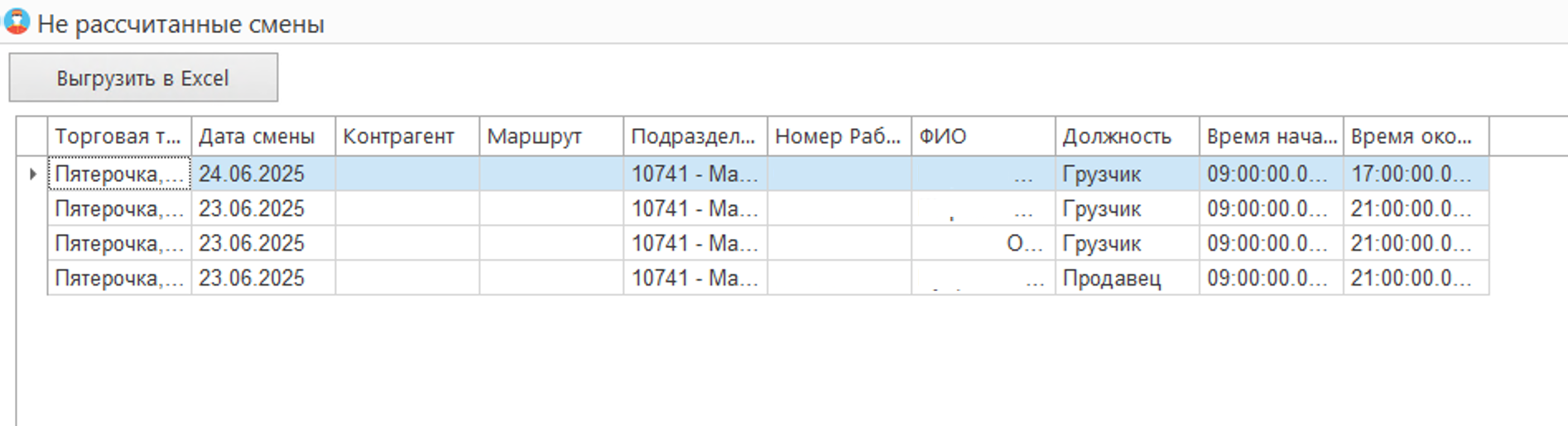
Task: Click the window icon beside the title
Action: pos(16,22)
